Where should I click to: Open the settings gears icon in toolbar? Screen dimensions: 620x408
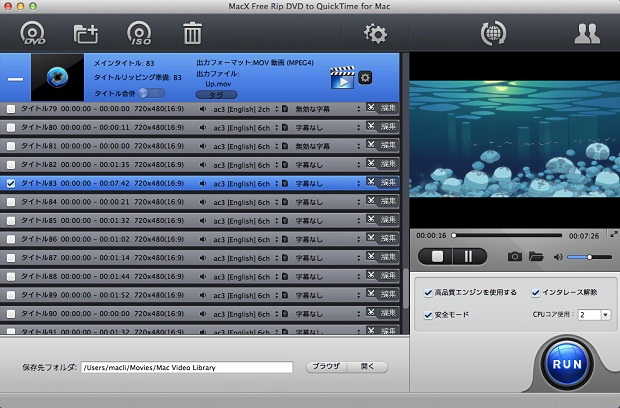375,34
